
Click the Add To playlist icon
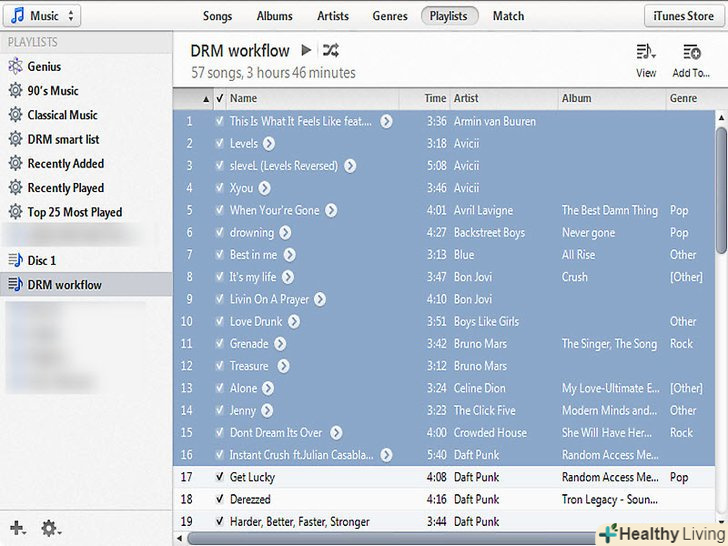pyautogui.click(x=691, y=53)
